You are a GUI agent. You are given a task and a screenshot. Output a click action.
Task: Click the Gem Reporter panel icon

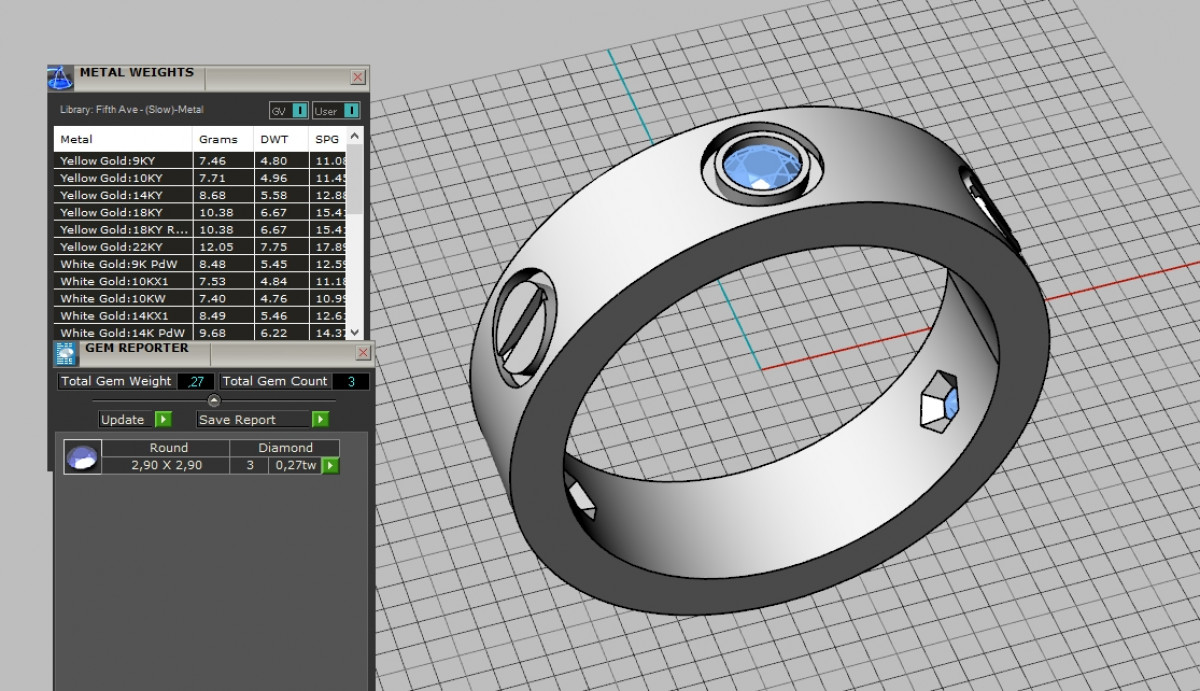pos(66,352)
